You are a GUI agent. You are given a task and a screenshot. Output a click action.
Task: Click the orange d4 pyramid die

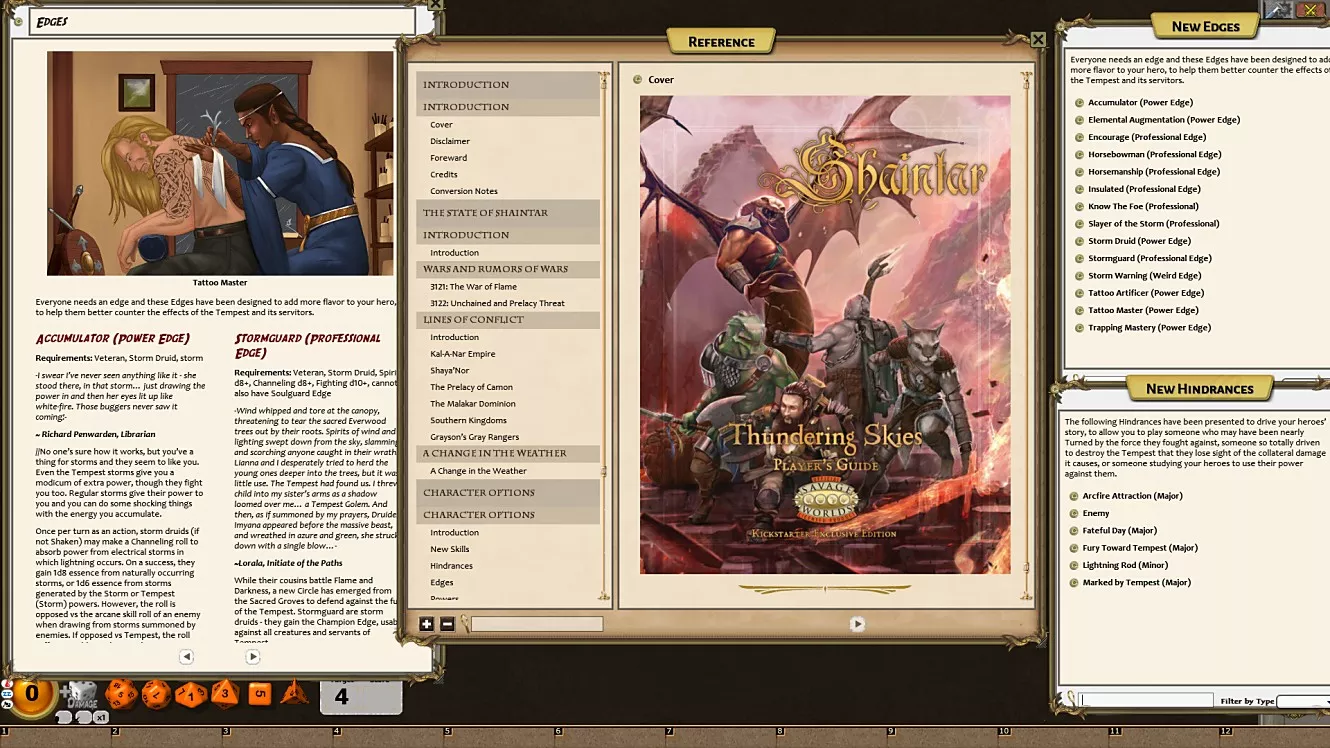(x=294, y=692)
